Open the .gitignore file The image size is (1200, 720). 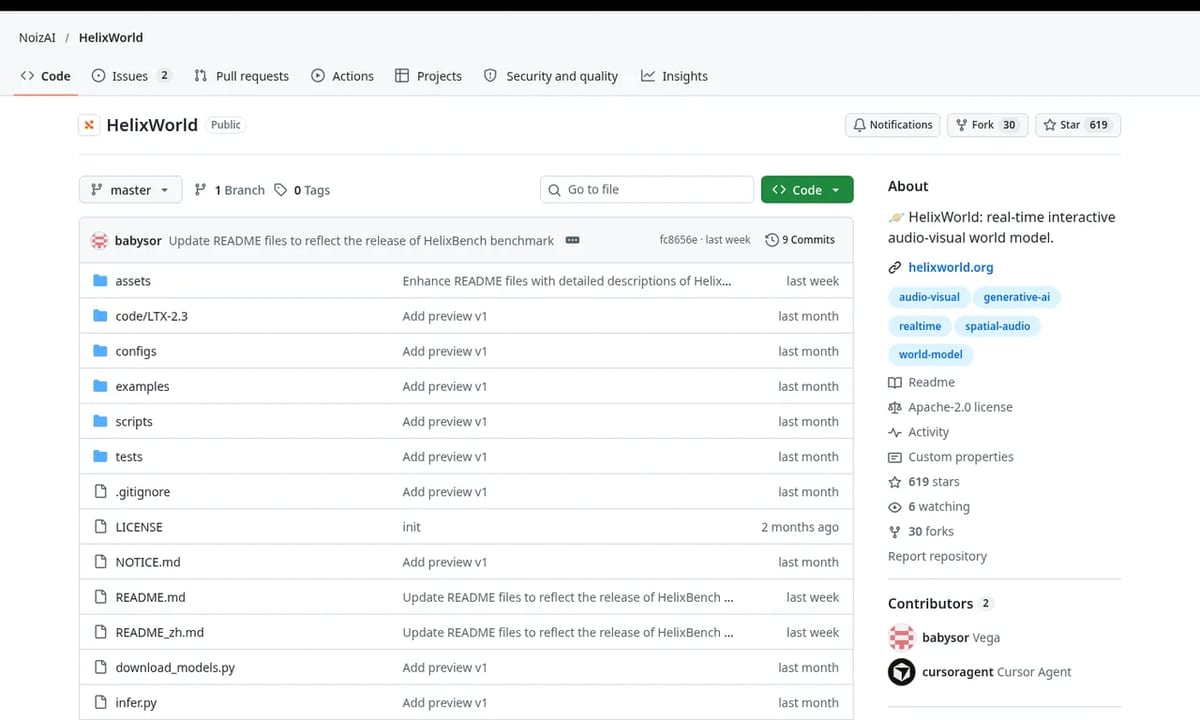(143, 492)
